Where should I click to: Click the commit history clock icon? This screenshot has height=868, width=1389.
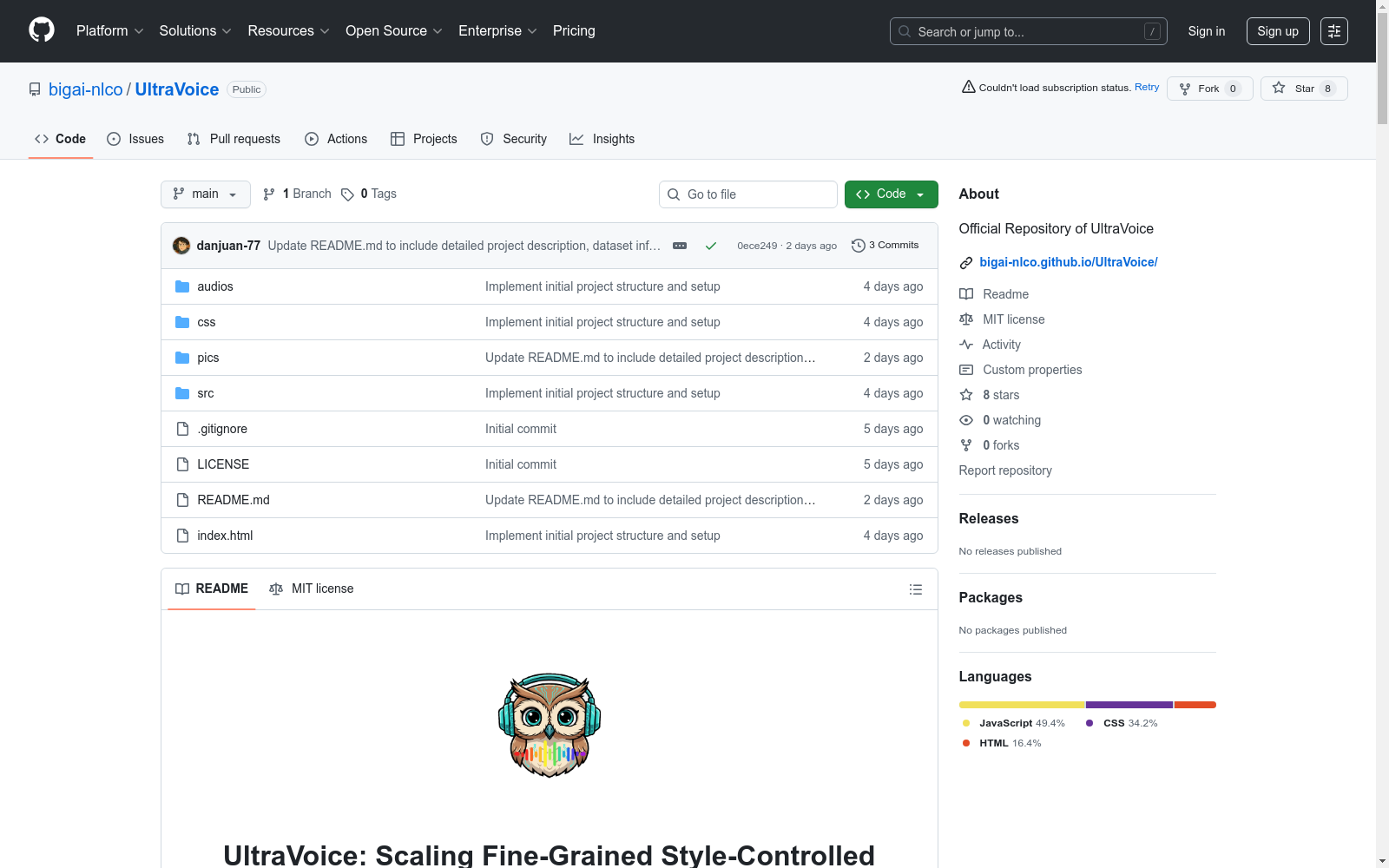858,246
